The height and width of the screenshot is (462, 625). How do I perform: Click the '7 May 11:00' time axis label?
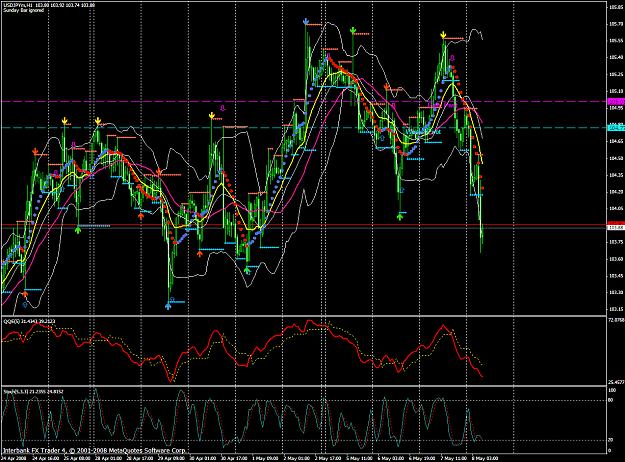pyautogui.click(x=454, y=458)
